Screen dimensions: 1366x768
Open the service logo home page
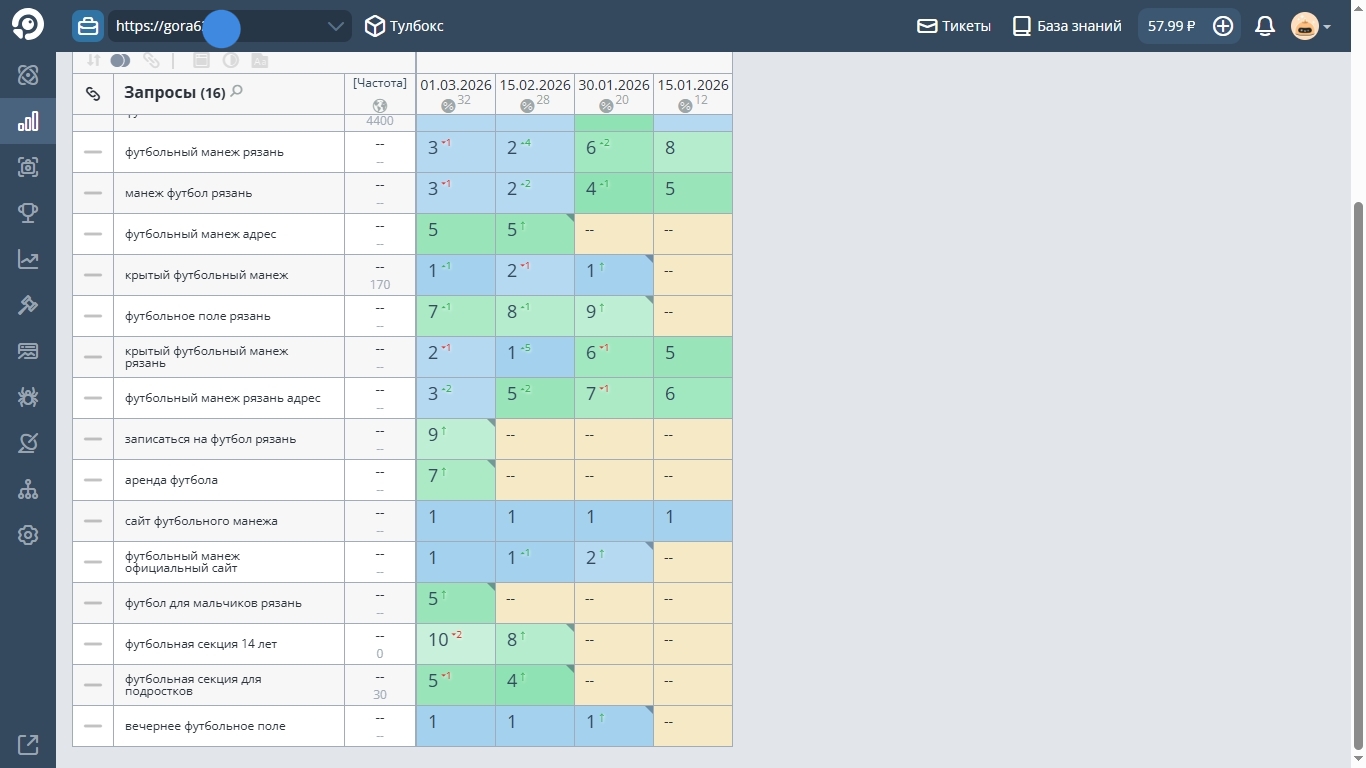28,25
